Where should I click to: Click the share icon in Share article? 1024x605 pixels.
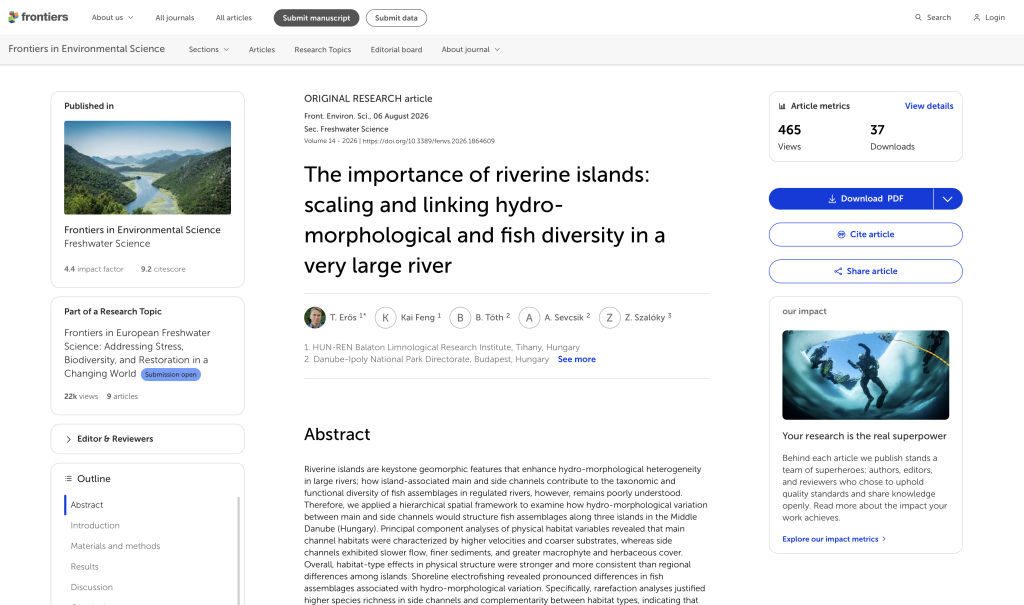pos(838,271)
